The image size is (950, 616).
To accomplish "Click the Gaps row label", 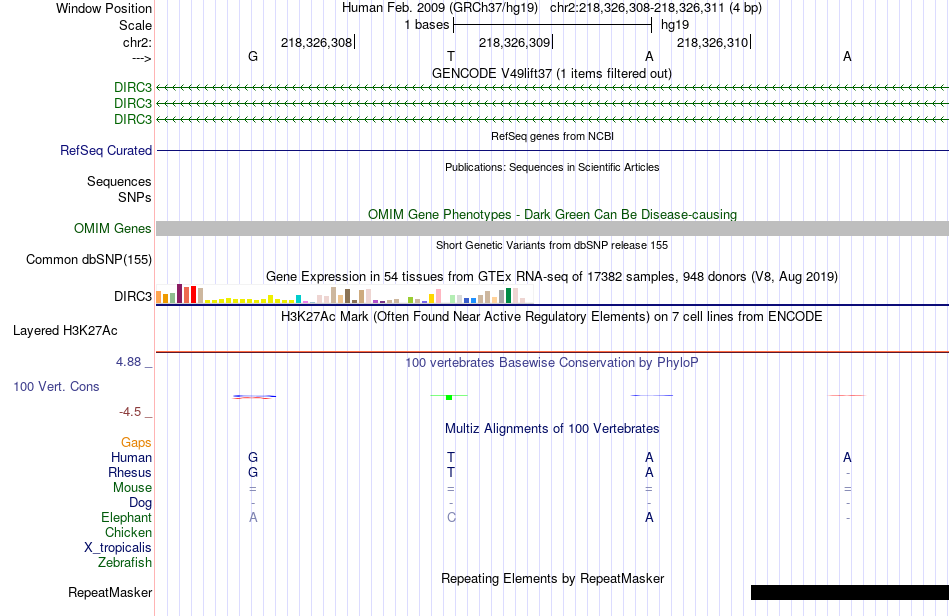I will pos(136,443).
